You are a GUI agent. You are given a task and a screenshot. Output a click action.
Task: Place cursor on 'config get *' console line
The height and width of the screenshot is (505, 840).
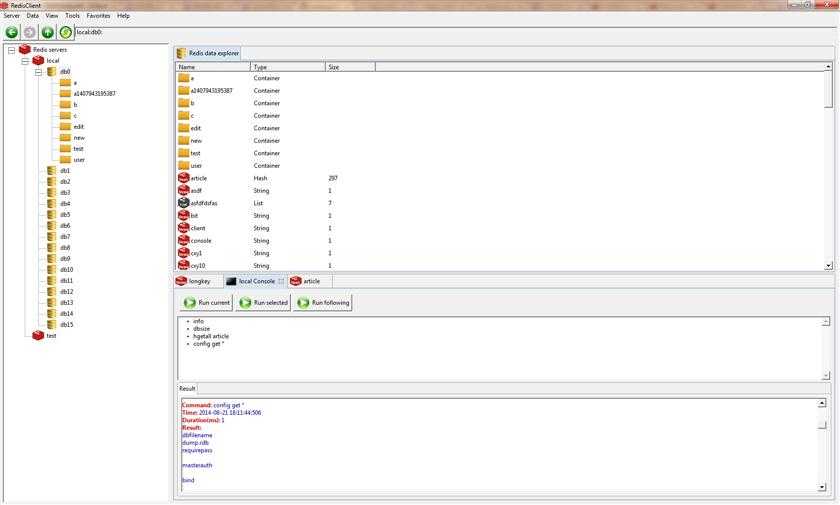208,344
